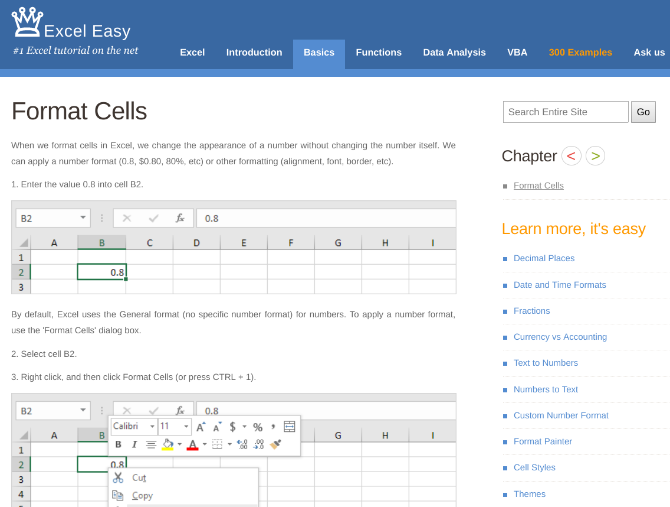Screen dimensions: 670x507
Task: Open Currency vs Accounting link
Action: click(x=560, y=337)
